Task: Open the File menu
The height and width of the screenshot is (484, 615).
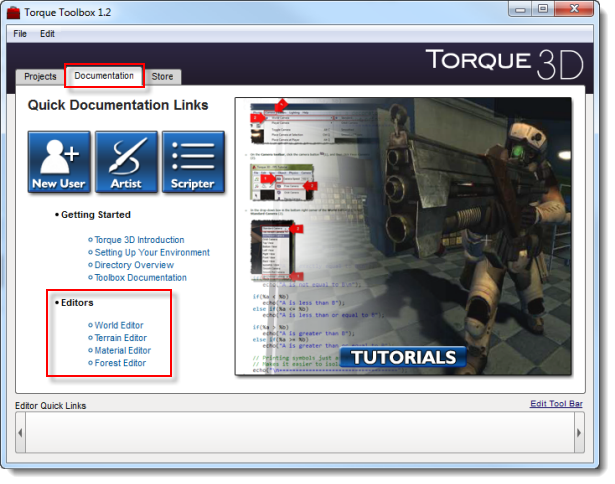Action: 20,34
